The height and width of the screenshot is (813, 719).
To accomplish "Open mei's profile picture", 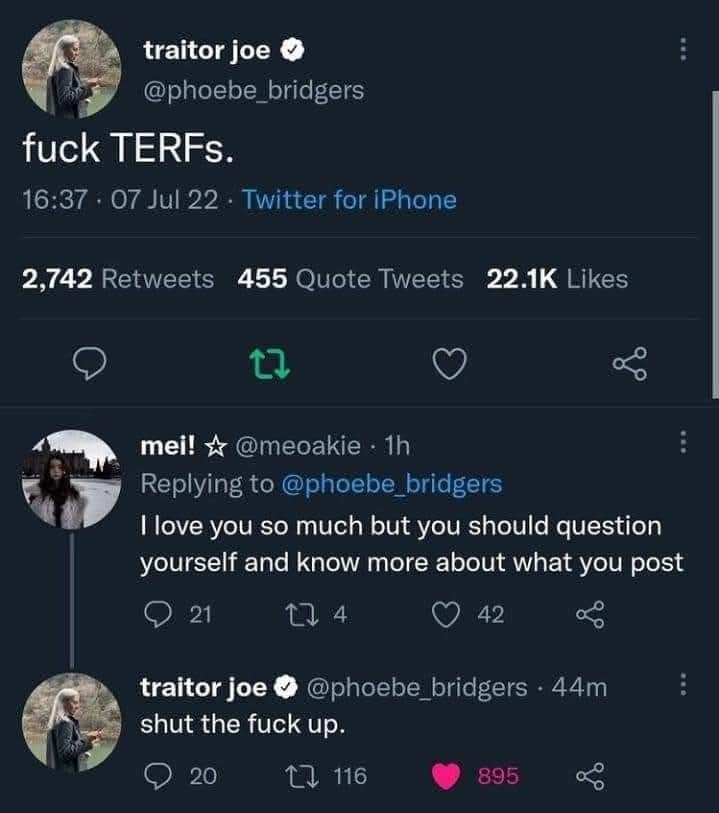I will 70,479.
